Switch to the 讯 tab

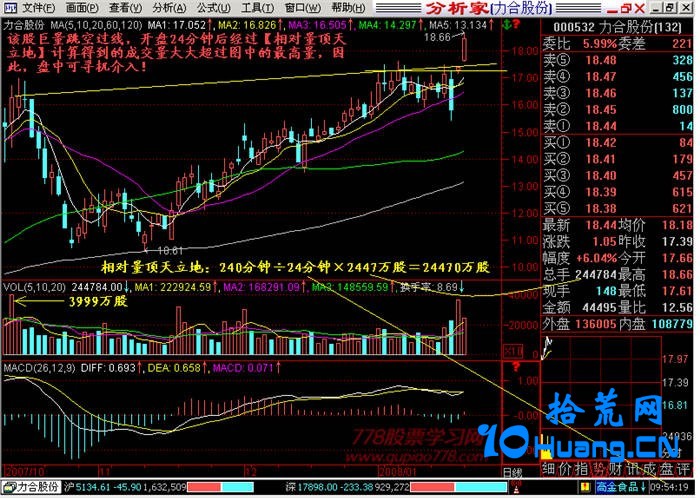pos(631,469)
